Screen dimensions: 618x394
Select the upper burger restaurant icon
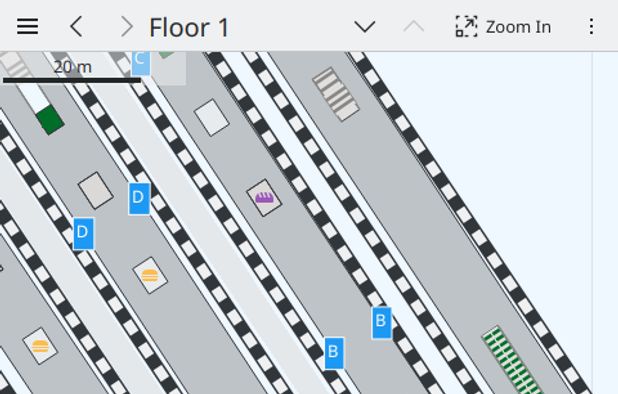(x=150, y=275)
